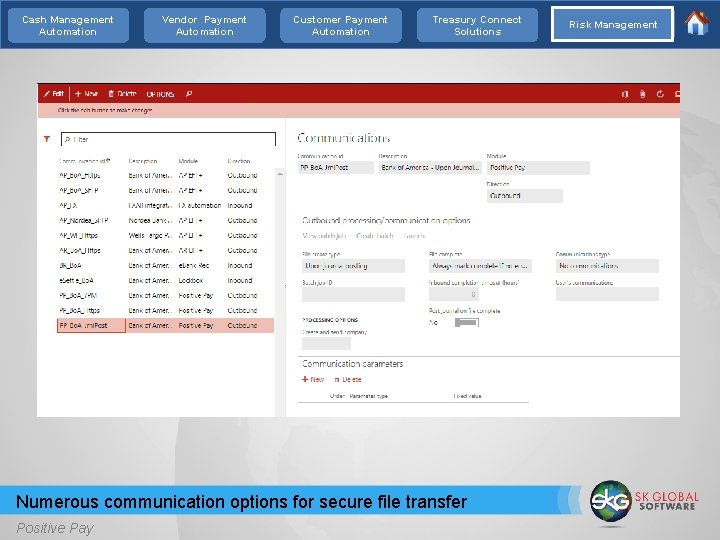
Task: Open the File complete dropdown
Action: (x=480, y=266)
